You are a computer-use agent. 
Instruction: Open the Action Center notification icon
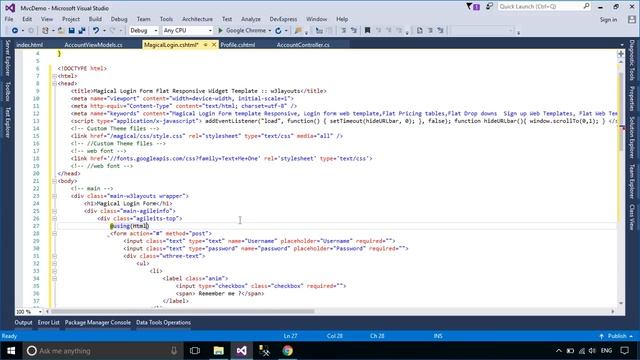tap(624, 351)
